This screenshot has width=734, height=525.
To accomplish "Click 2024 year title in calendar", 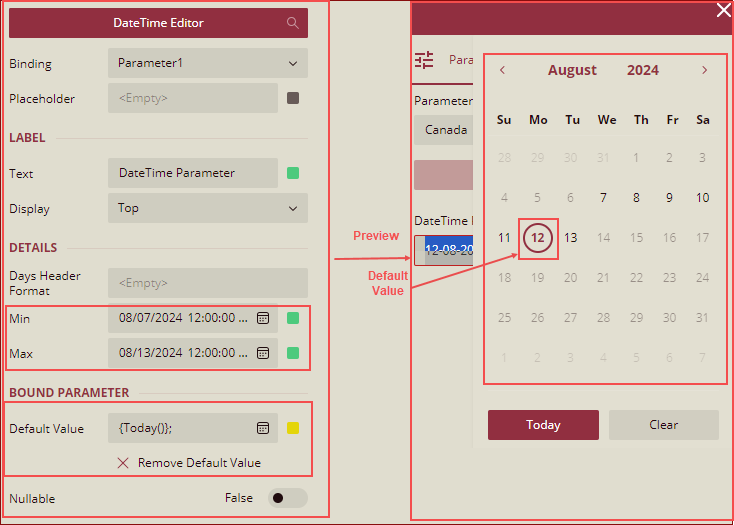I will pos(643,70).
